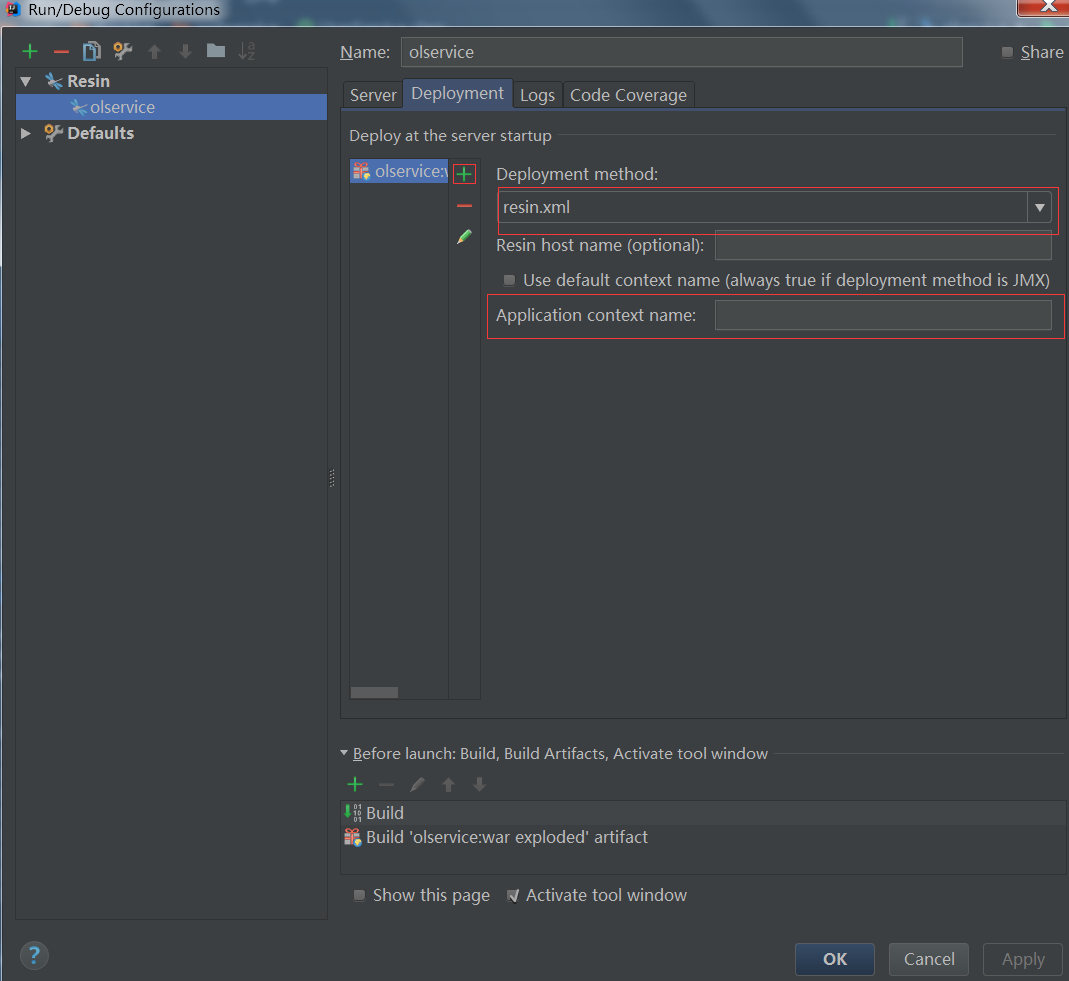Close the Run/Debug Configurations dialog
This screenshot has width=1069, height=981.
(1042, 7)
